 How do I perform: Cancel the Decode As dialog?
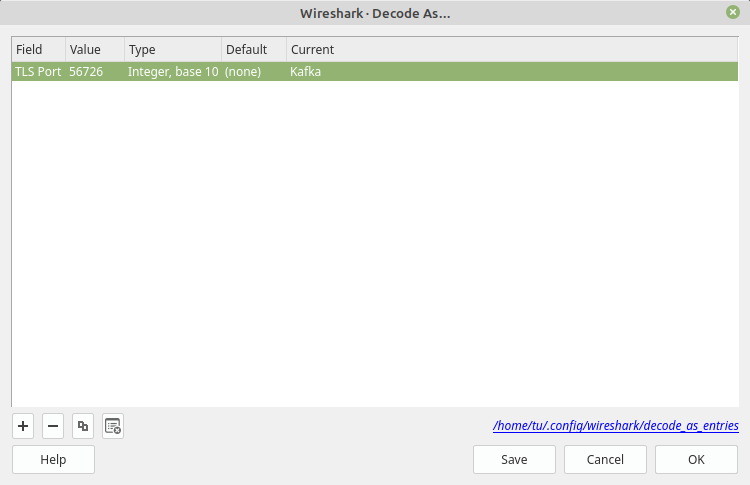pyautogui.click(x=605, y=459)
